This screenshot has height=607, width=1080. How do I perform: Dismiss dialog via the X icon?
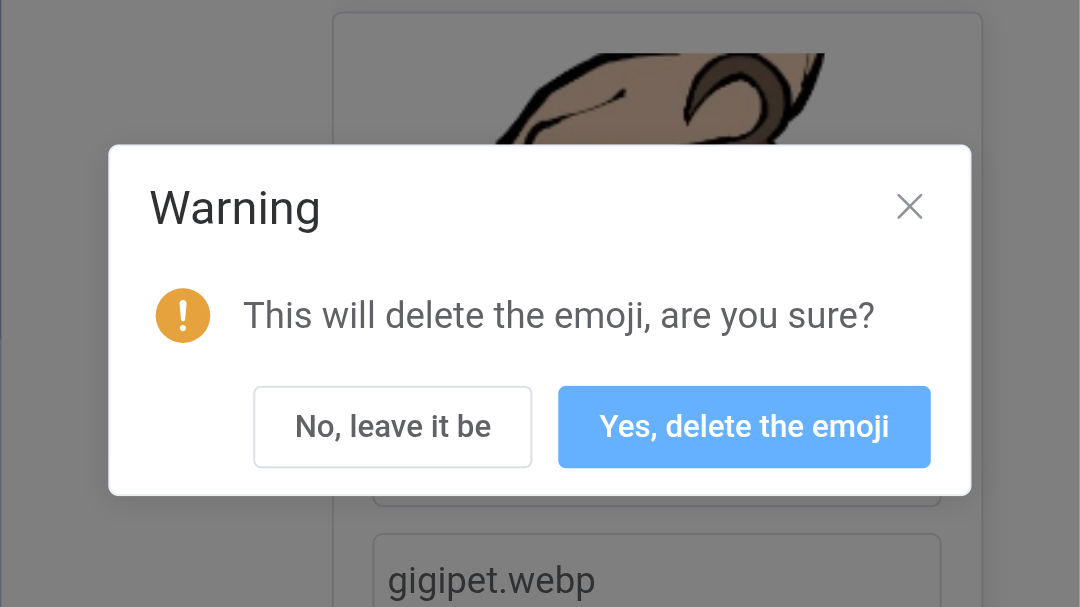click(909, 207)
